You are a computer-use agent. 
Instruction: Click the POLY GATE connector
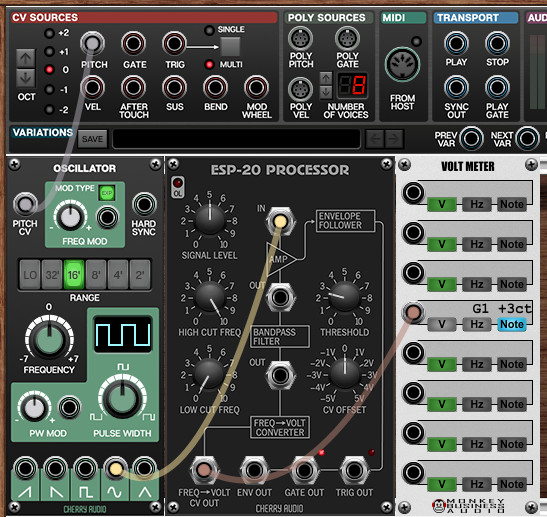pos(347,38)
